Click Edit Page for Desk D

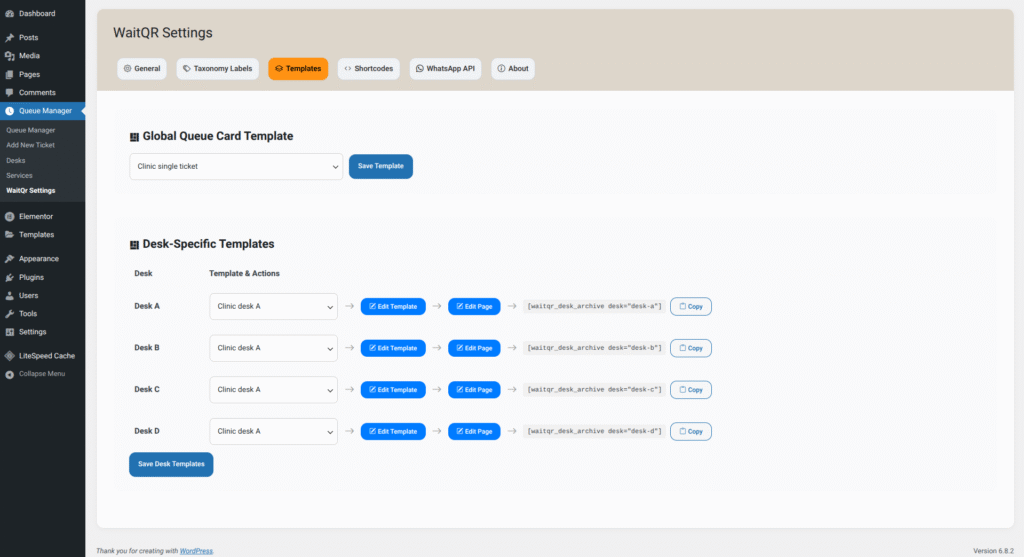474,432
